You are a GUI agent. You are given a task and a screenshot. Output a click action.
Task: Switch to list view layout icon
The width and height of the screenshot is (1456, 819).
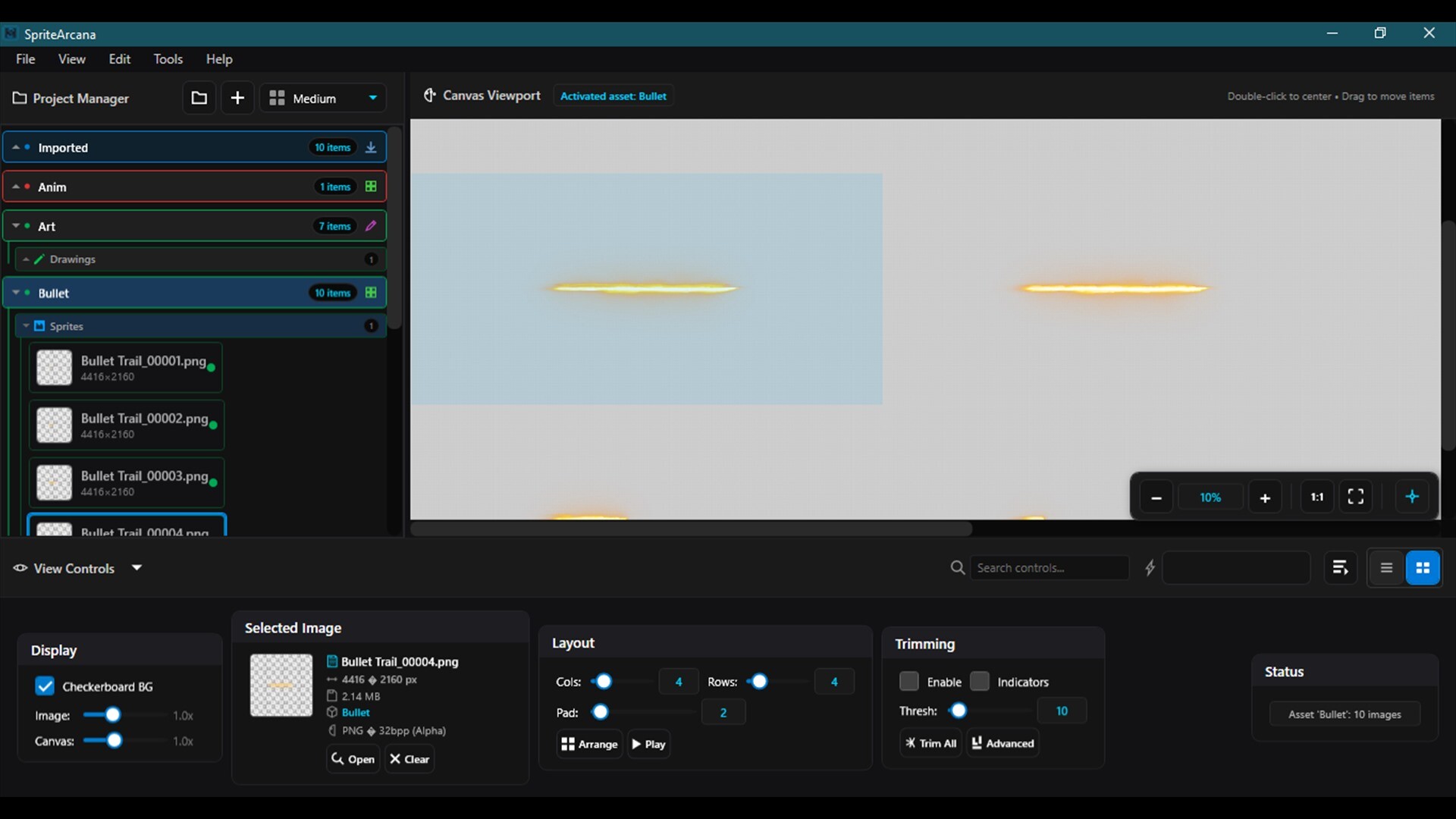point(1387,567)
